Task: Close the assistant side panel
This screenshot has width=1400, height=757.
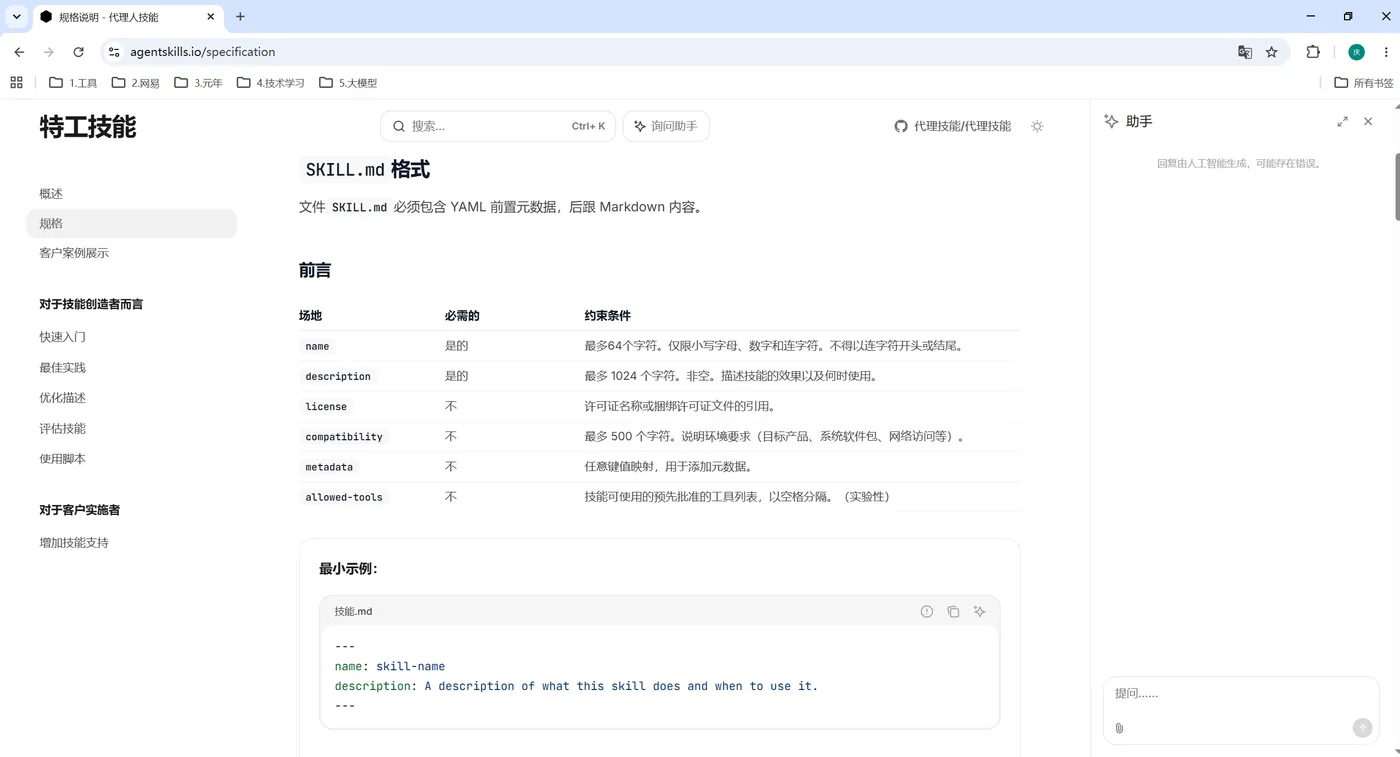Action: 1368,121
